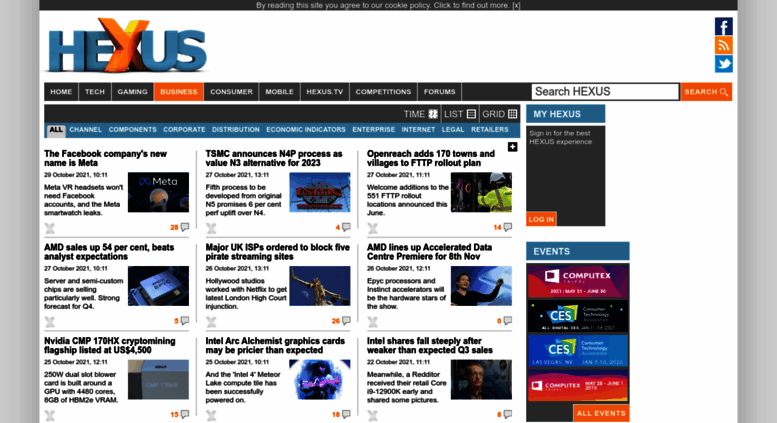The image size is (777, 423).
Task: Open Computex 2021 event banner
Action: click(x=578, y=281)
